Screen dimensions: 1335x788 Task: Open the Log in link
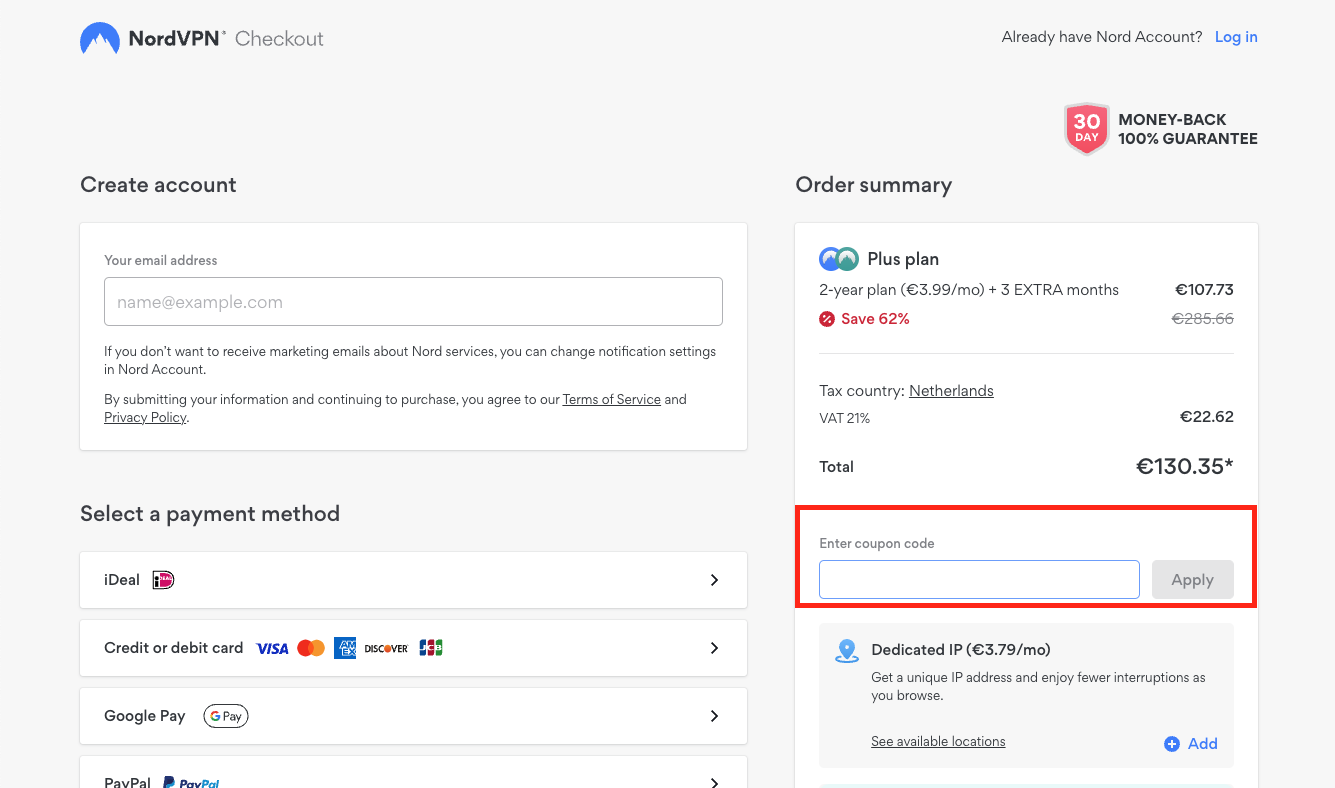(x=1236, y=37)
